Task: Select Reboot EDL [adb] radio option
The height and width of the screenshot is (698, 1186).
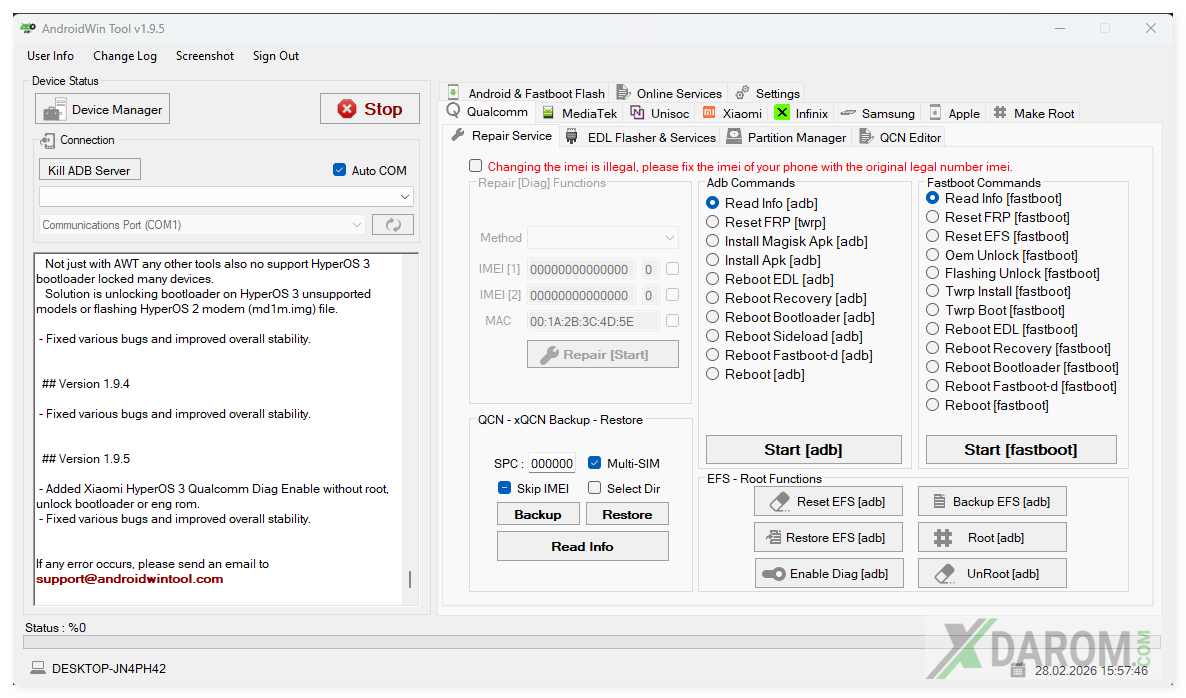Action: click(713, 279)
